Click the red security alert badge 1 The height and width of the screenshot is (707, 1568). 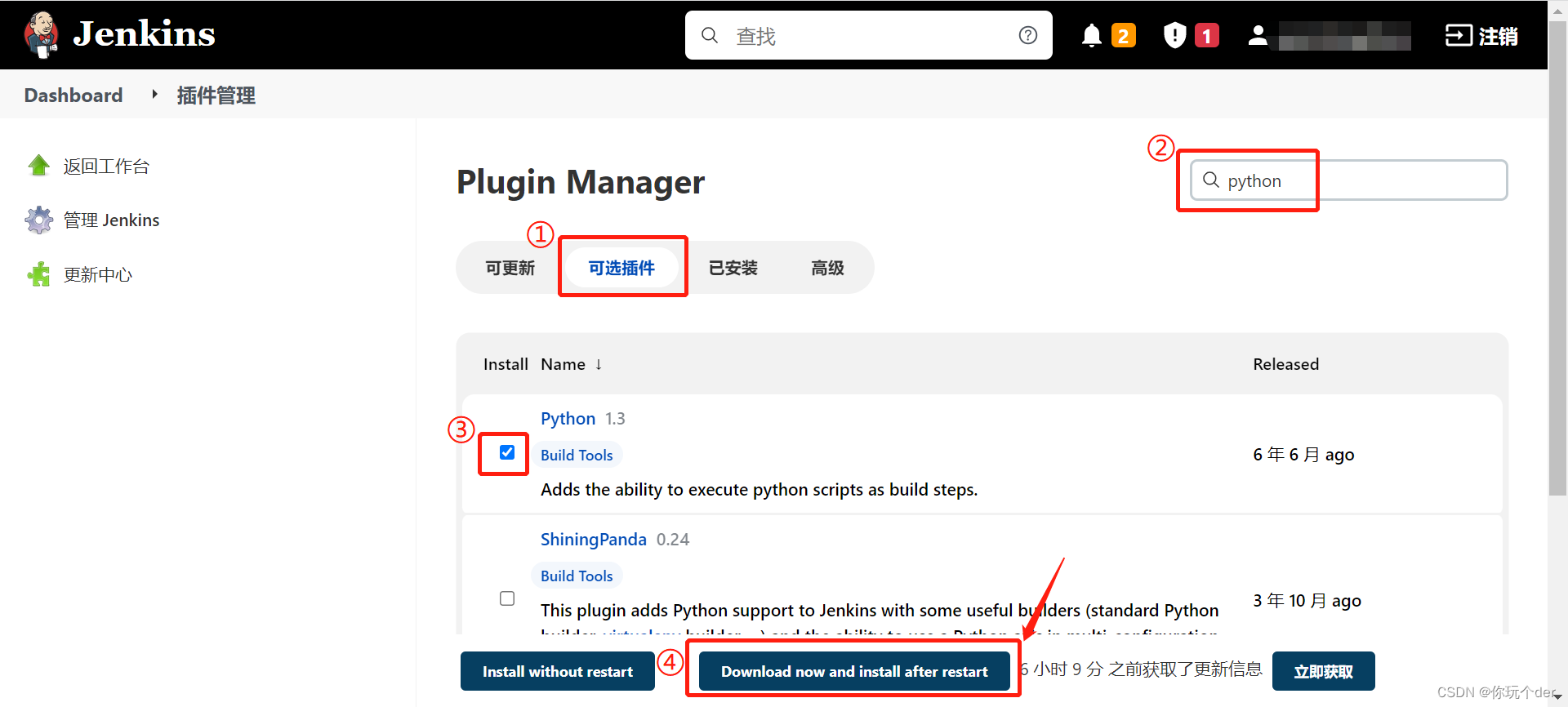1207,36
